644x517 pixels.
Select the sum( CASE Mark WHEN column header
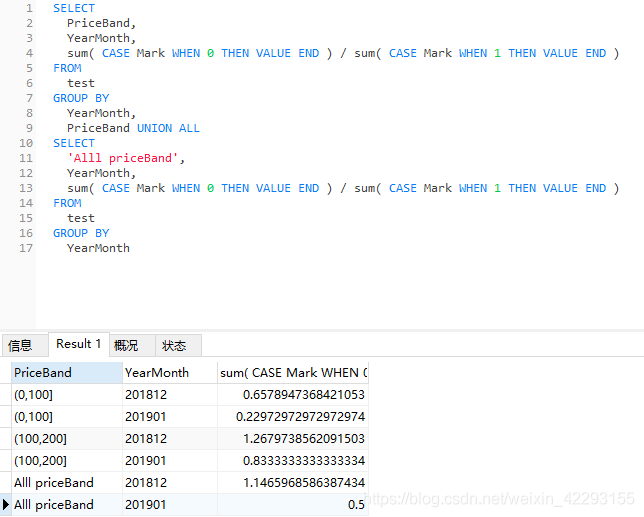pyautogui.click(x=293, y=372)
